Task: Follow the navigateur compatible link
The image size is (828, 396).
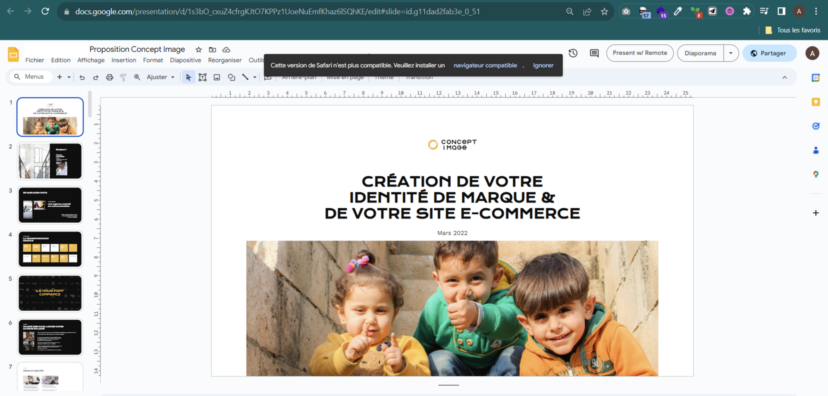Action: pos(485,65)
